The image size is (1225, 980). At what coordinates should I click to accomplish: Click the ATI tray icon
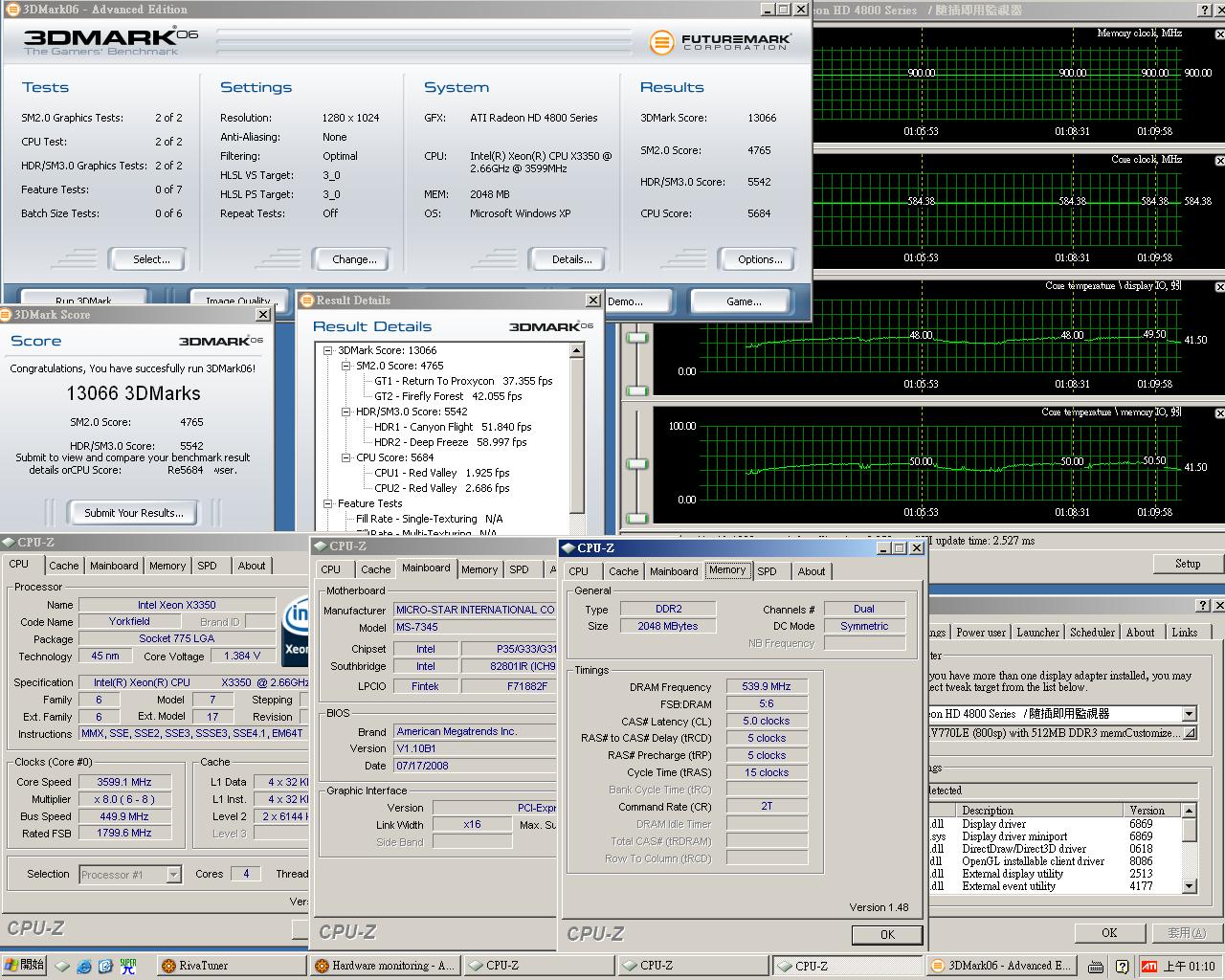[1148, 966]
